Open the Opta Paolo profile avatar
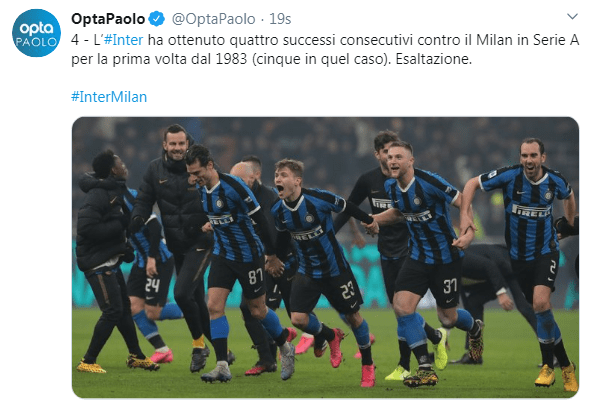 pos(36,33)
